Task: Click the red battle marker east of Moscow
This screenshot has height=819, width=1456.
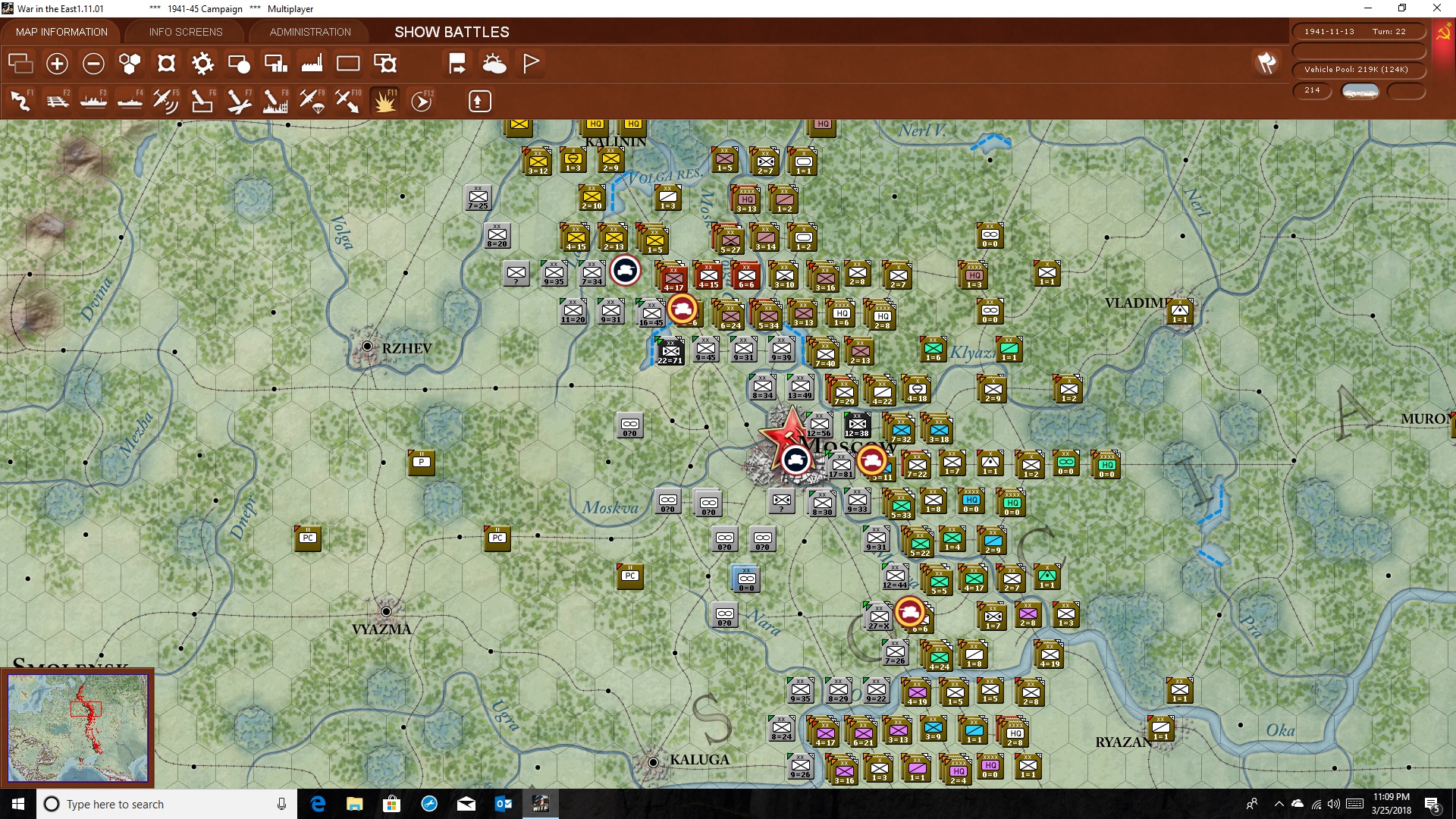Action: (871, 460)
